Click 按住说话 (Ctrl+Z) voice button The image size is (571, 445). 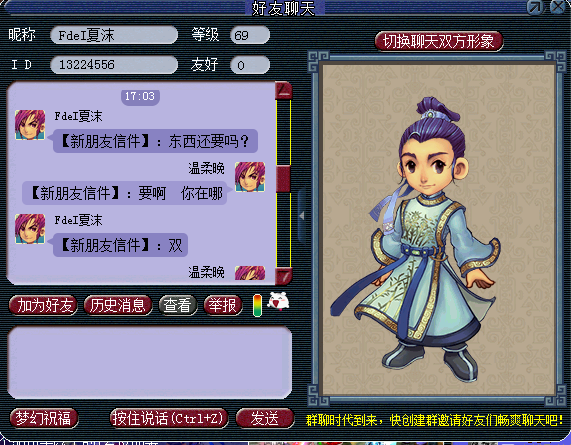tap(169, 418)
